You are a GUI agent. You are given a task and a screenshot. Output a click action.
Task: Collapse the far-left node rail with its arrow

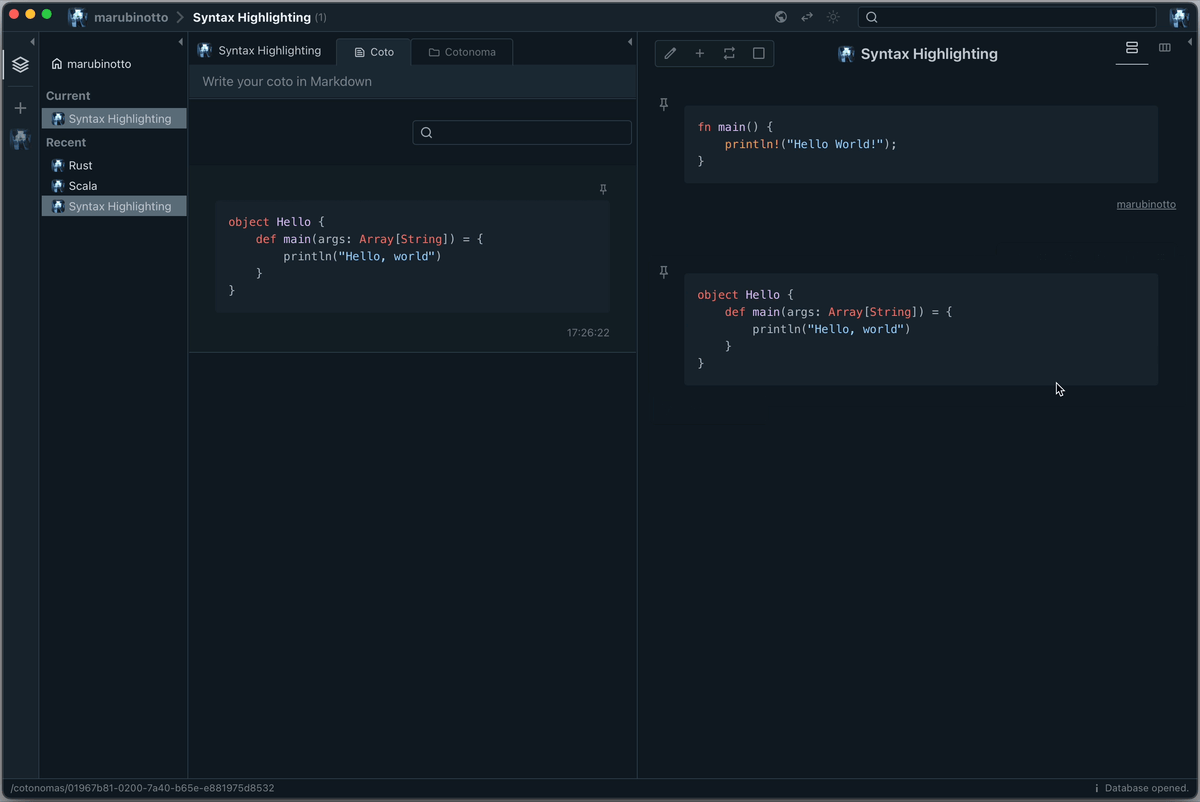pyautogui.click(x=32, y=42)
